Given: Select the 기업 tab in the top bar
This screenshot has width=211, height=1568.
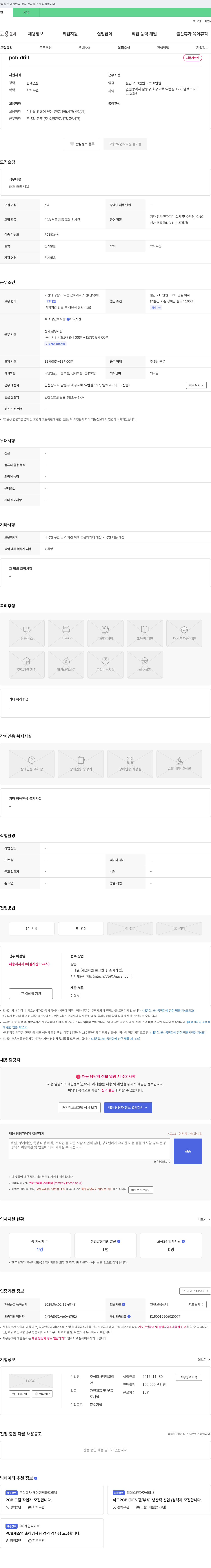Looking at the screenshot, I should point(26,12).
